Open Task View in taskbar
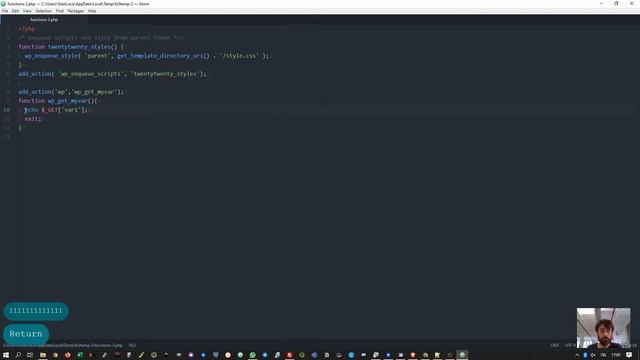This screenshot has height=360, width=640. point(30,355)
